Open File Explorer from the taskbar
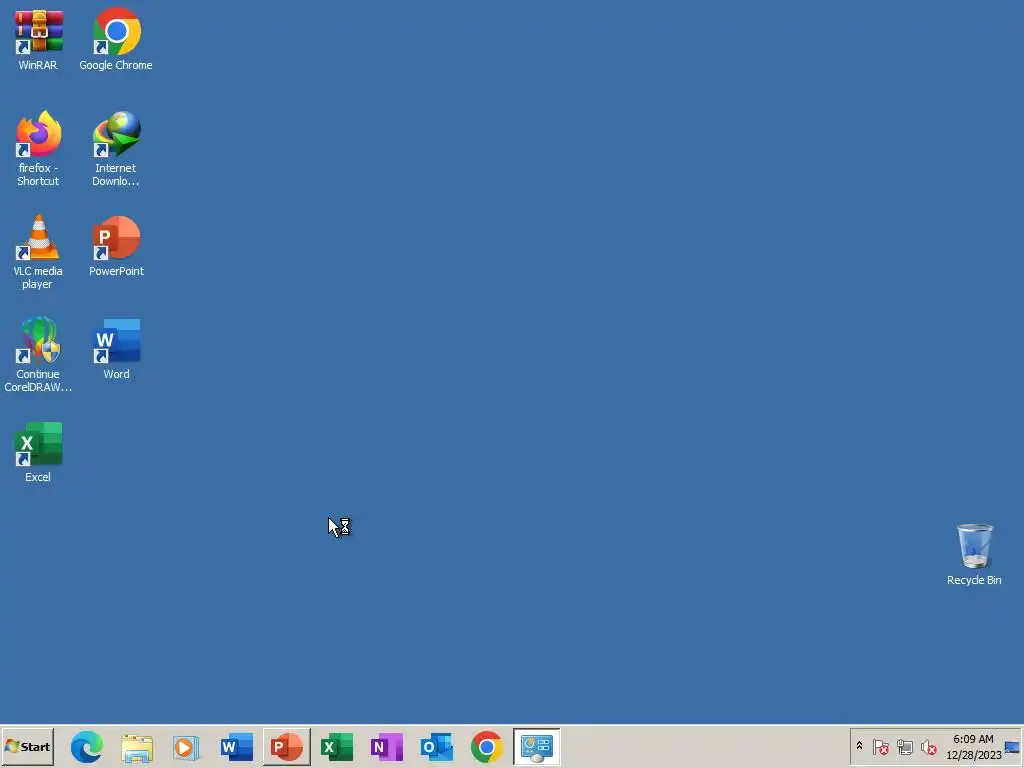Viewport: 1024px width, 768px height. coord(137,747)
